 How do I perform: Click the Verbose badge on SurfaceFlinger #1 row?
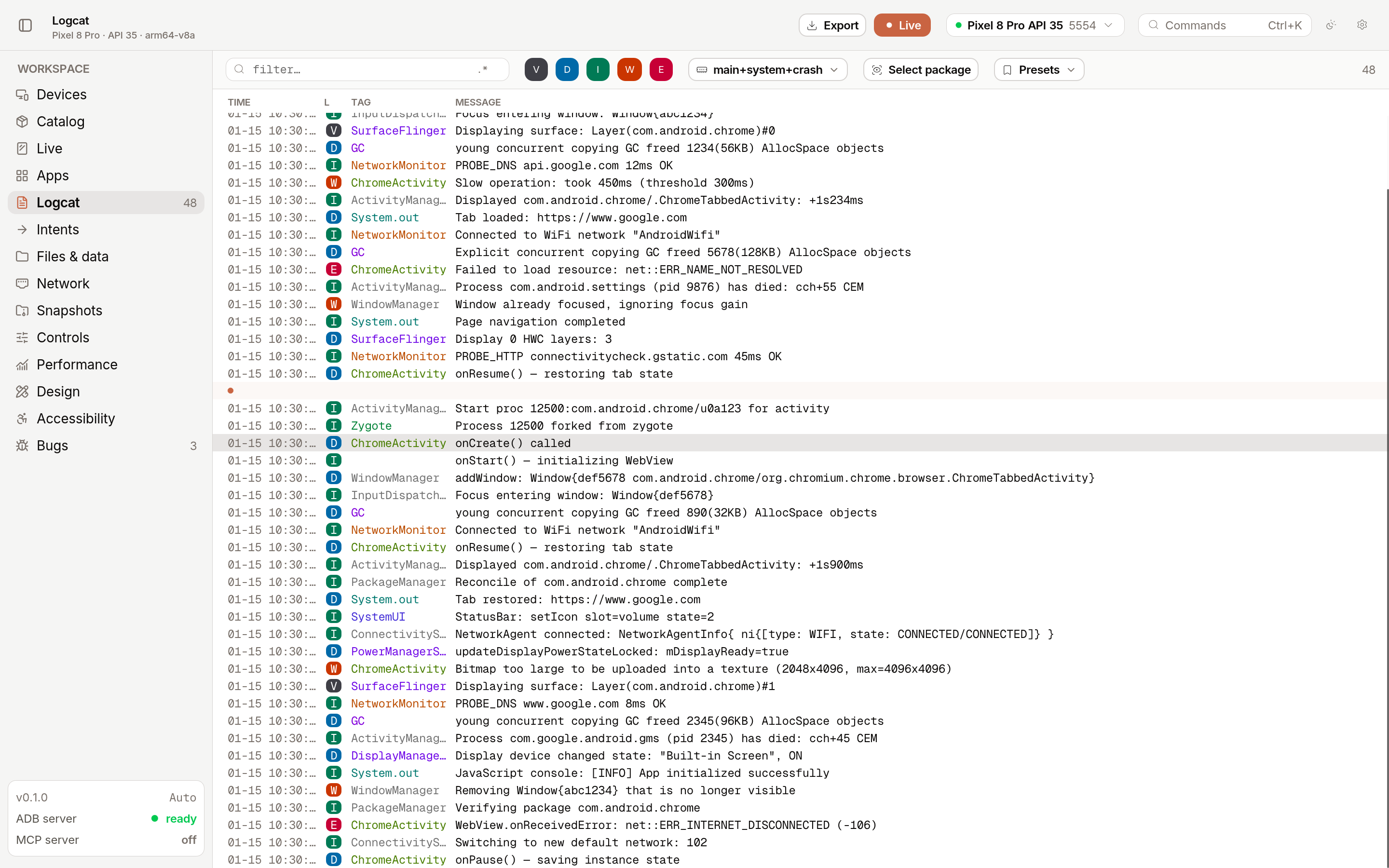pyautogui.click(x=333, y=686)
